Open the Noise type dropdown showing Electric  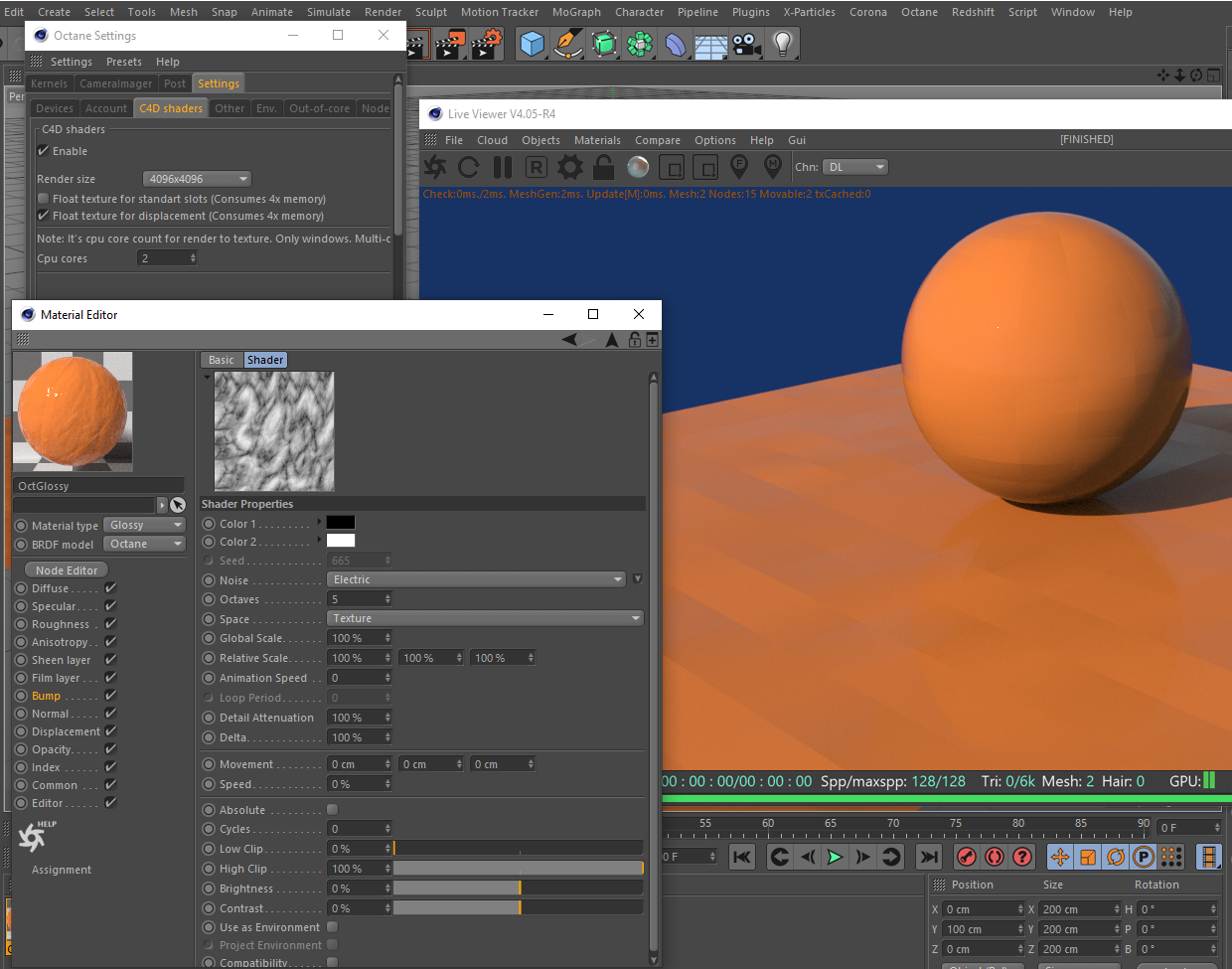click(476, 579)
